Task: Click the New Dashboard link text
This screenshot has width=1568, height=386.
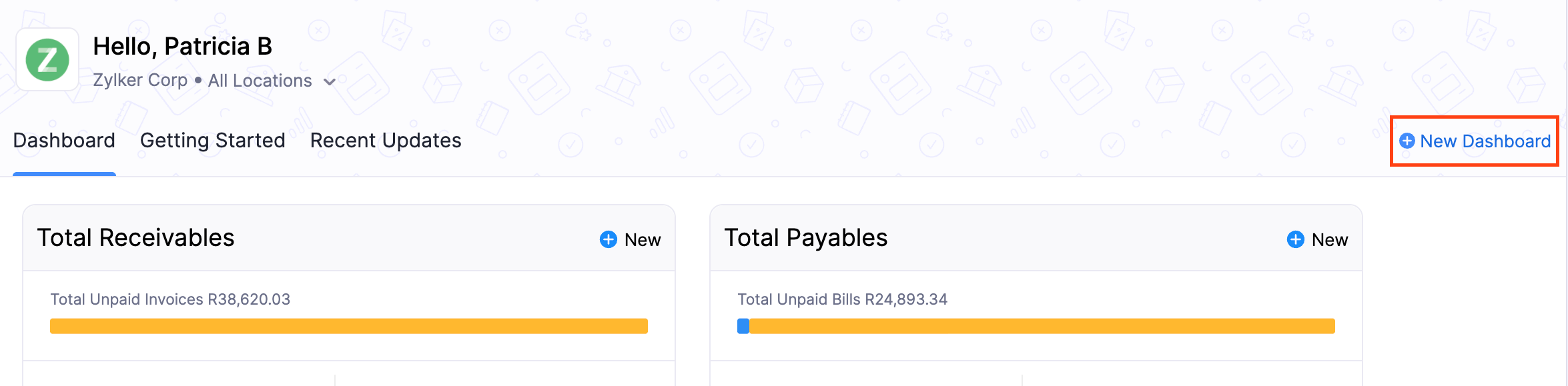Action: (x=1485, y=141)
